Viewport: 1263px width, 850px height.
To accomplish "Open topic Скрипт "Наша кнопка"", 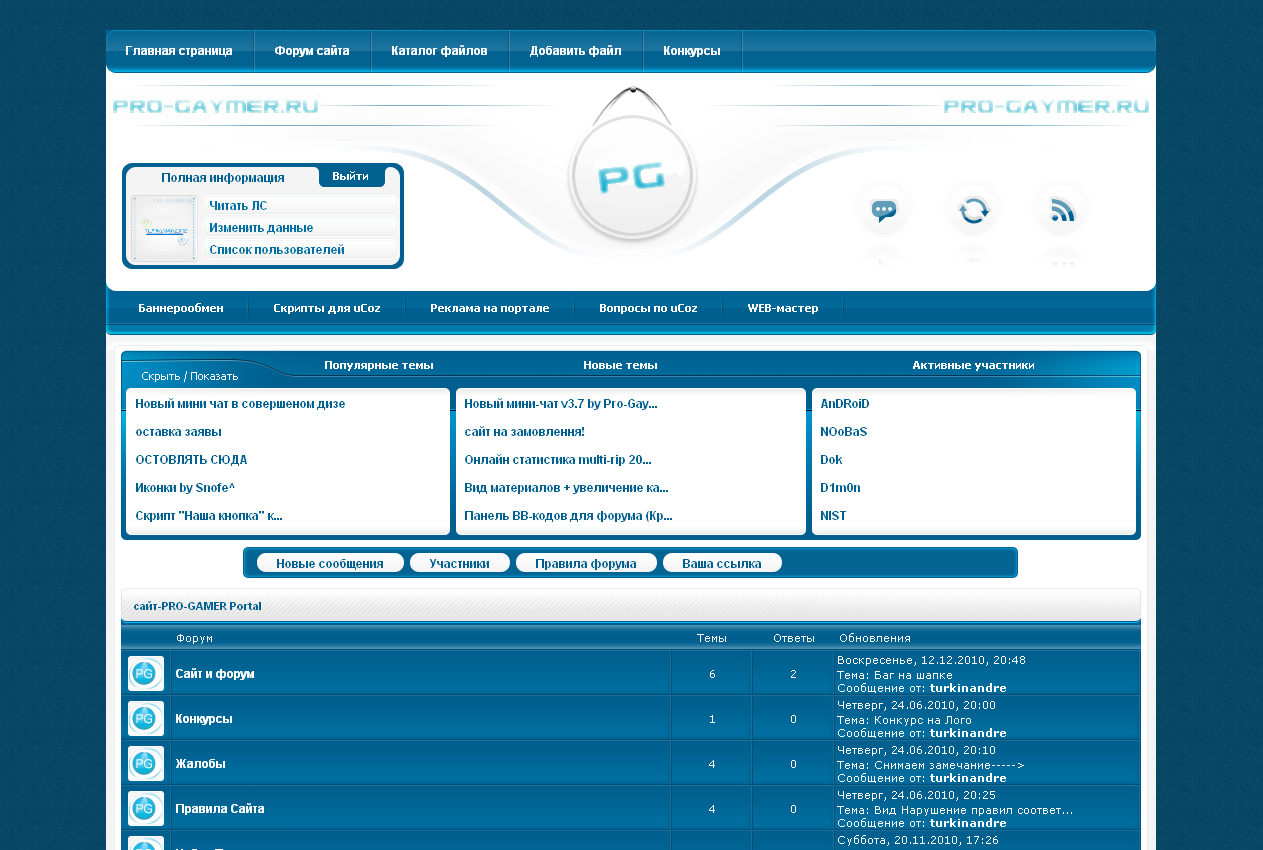I will tap(209, 516).
